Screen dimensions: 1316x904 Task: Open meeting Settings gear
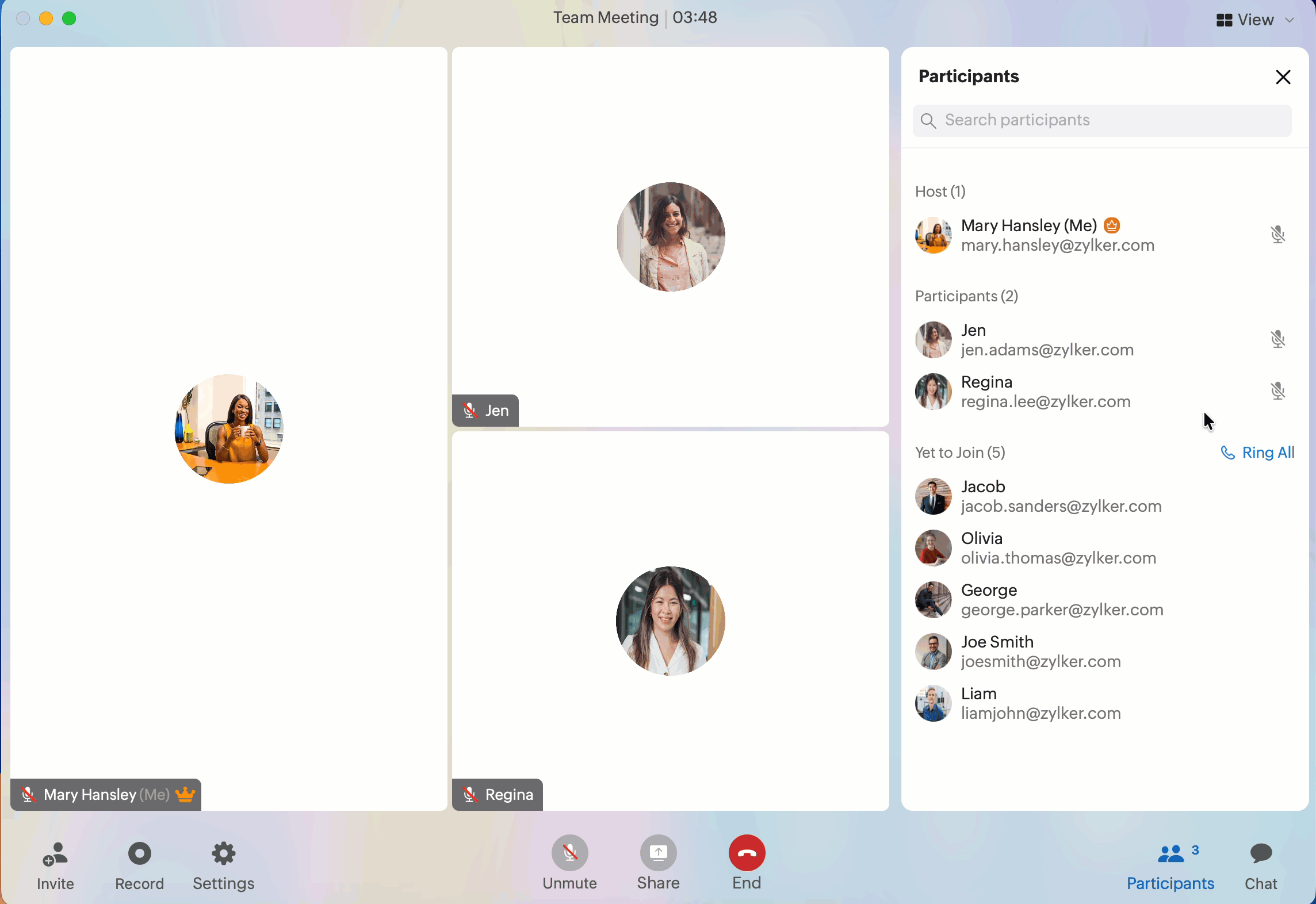[223, 855]
